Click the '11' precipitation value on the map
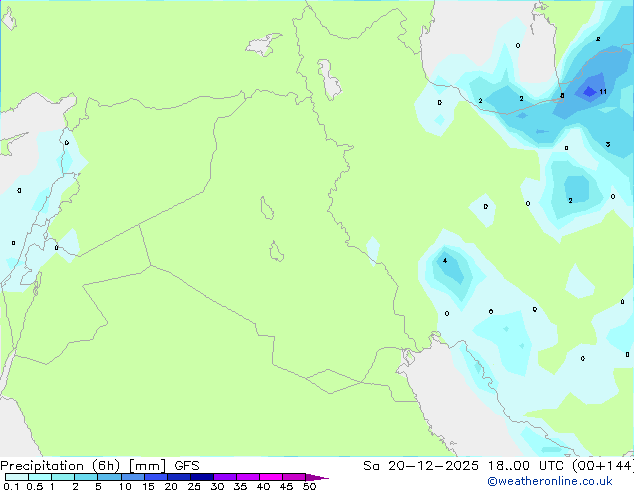Viewport: 634px width, 490px height. pos(603,92)
